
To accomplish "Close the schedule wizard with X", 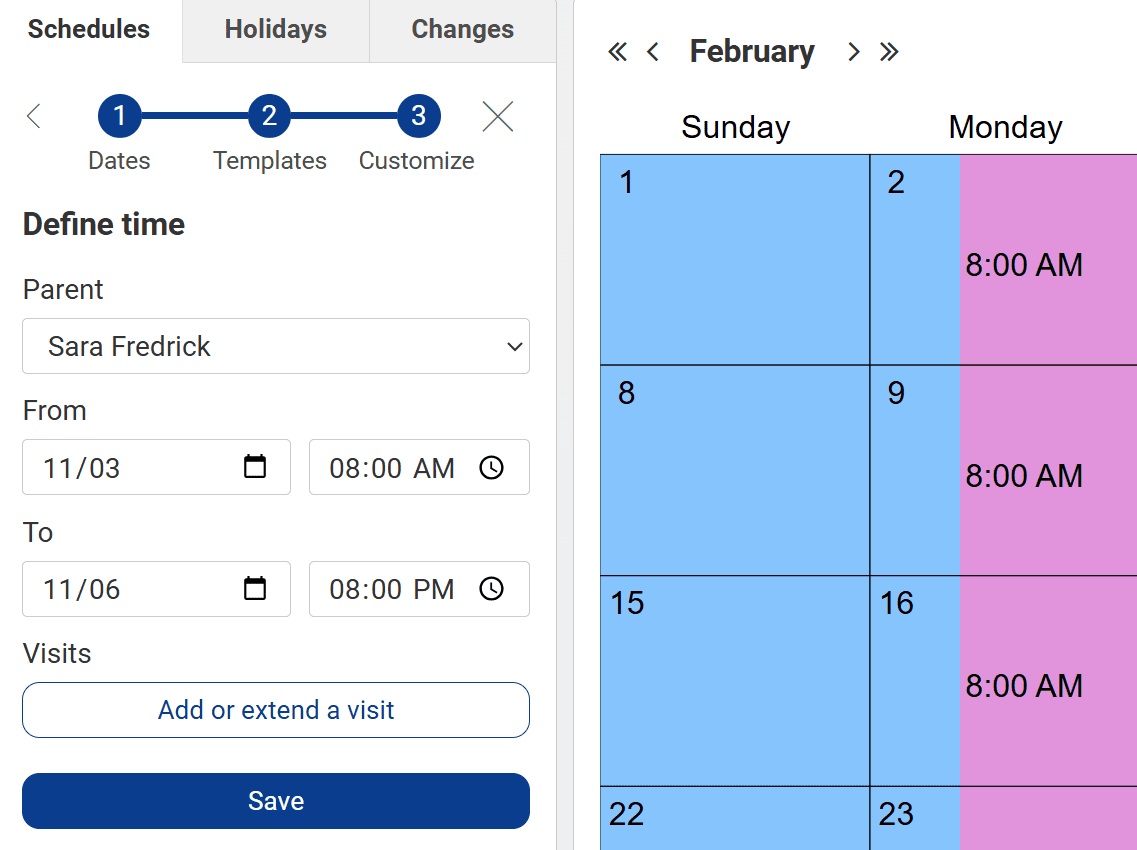I will coord(497,117).
